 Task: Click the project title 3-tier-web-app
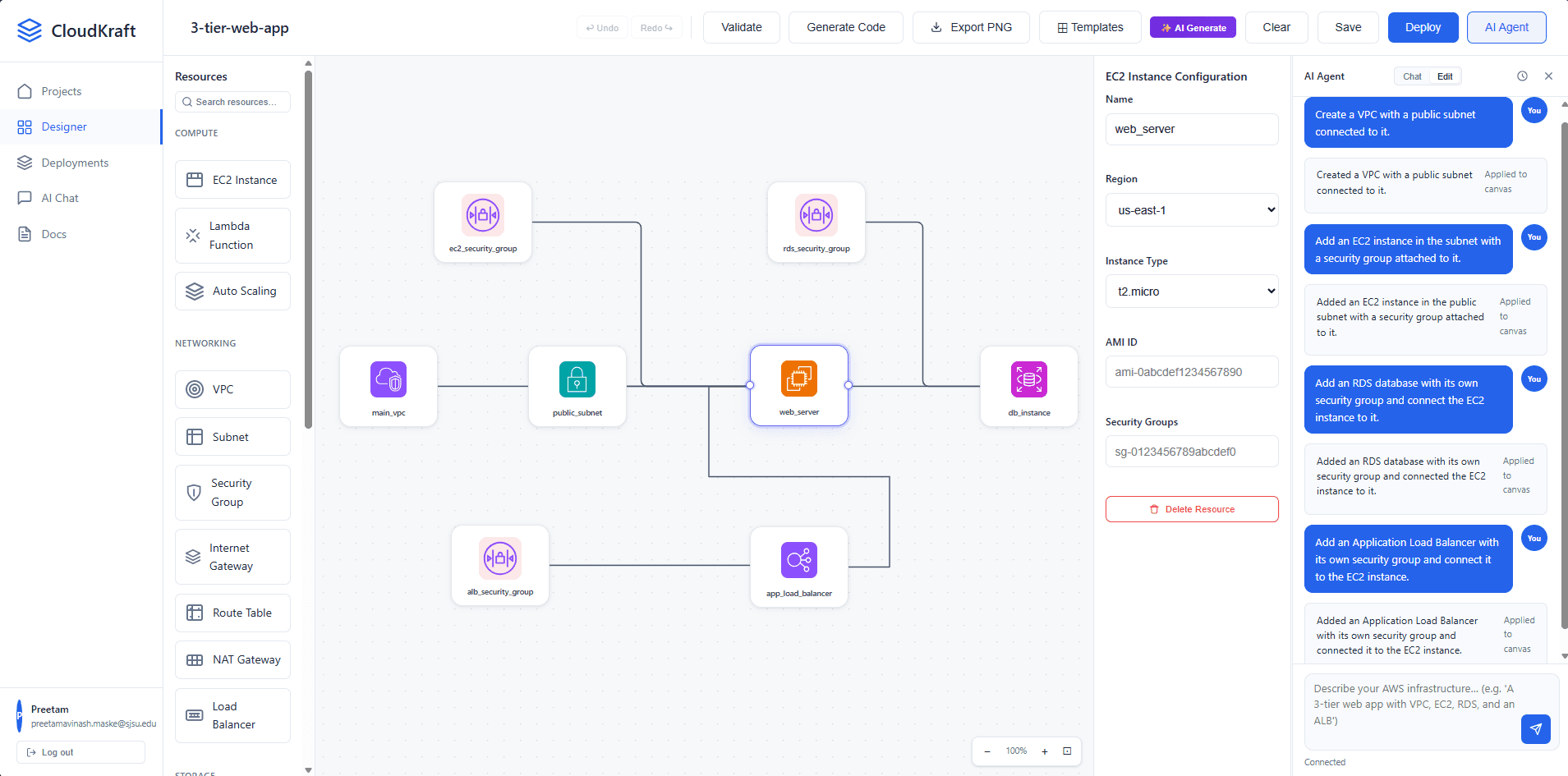pyautogui.click(x=240, y=28)
